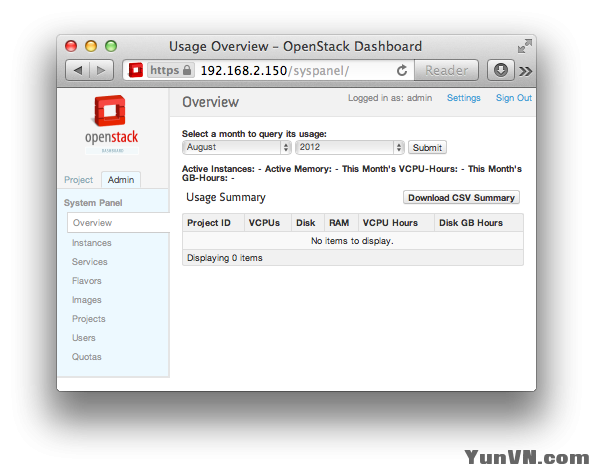Click the 'System Panel' sidebar heading
The height and width of the screenshot is (470, 593).
(x=93, y=203)
